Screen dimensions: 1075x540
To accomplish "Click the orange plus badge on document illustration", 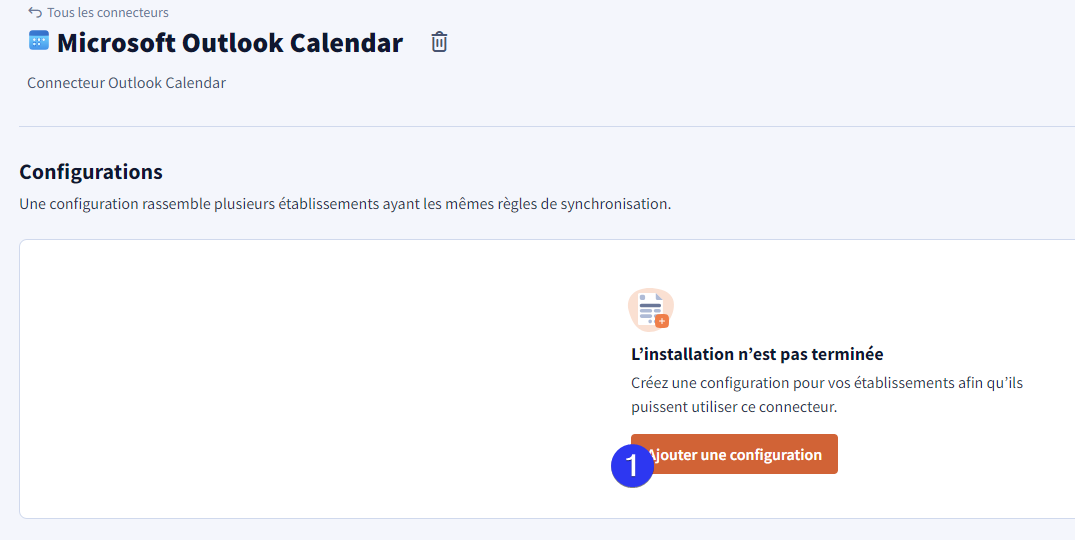I will tap(662, 321).
